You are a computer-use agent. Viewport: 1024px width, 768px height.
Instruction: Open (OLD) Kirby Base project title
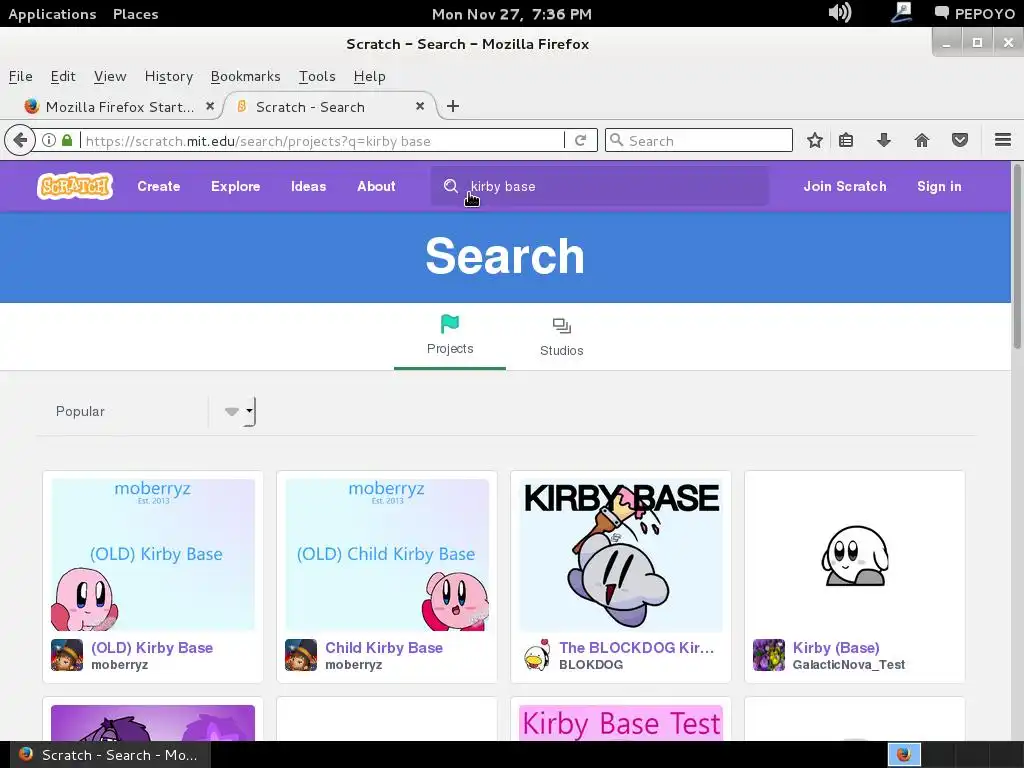click(x=152, y=648)
